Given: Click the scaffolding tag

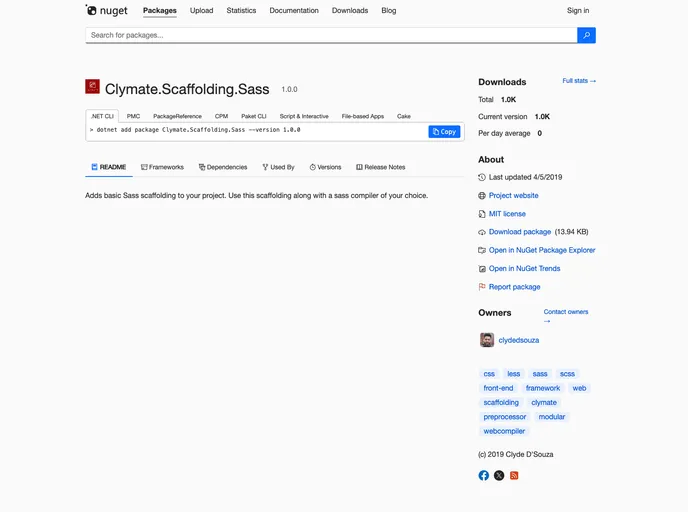Looking at the screenshot, I should [501, 402].
